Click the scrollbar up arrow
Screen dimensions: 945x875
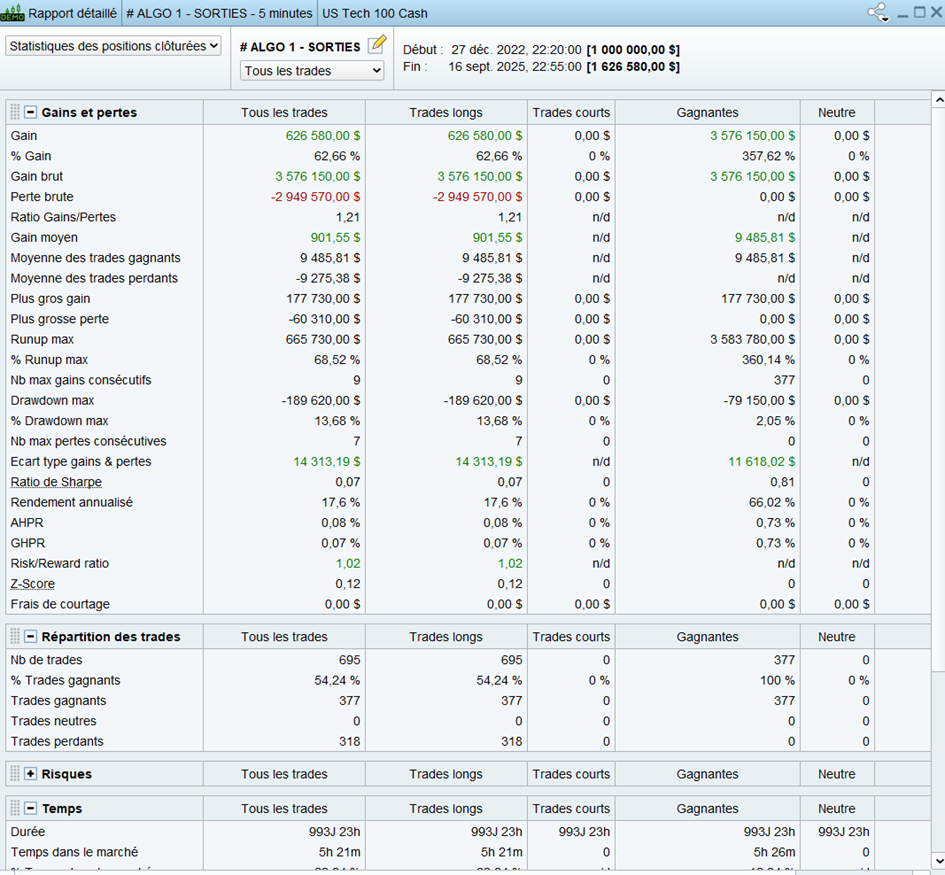[x=937, y=100]
